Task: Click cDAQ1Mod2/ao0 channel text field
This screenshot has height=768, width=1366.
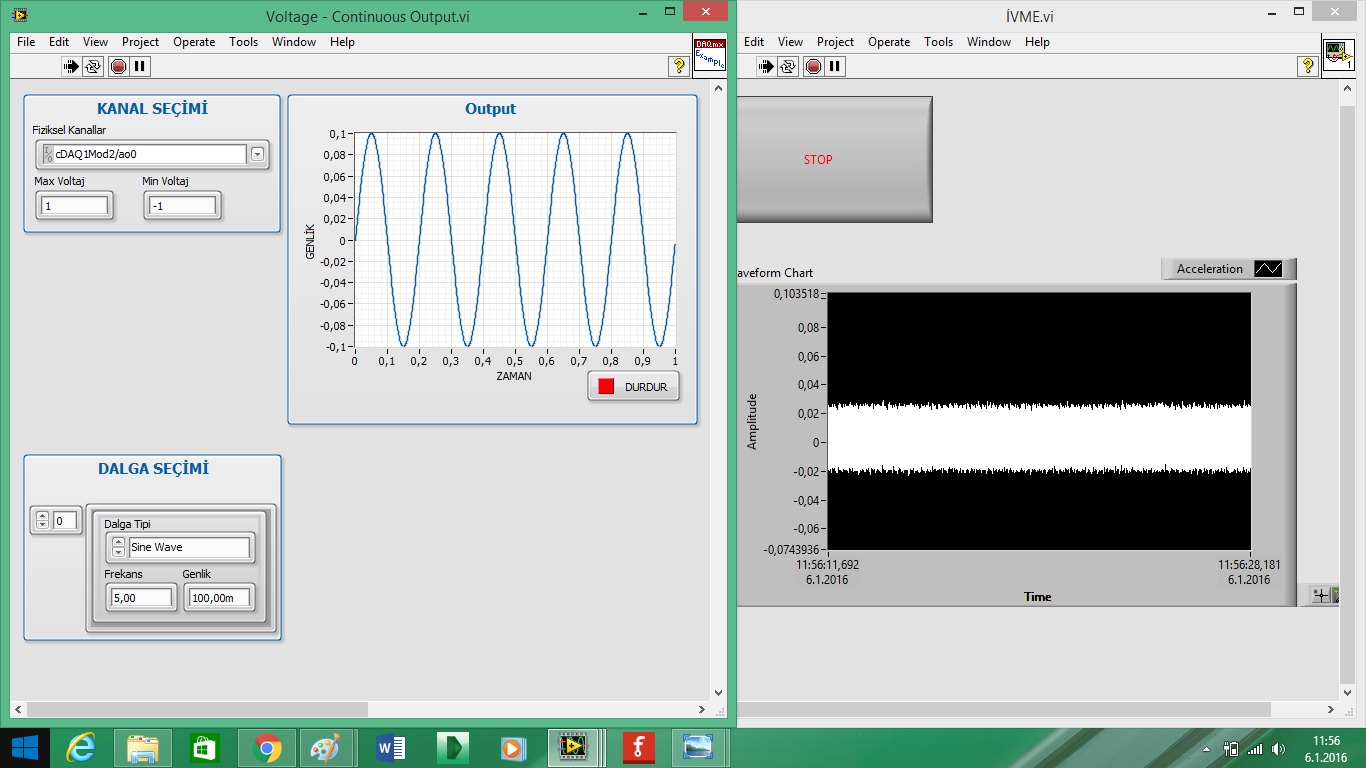Action: [149, 154]
